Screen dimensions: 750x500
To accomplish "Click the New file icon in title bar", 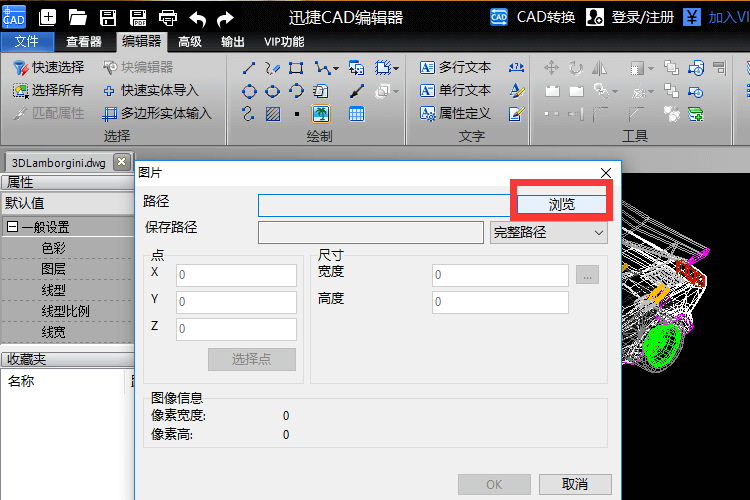I will coord(47,18).
